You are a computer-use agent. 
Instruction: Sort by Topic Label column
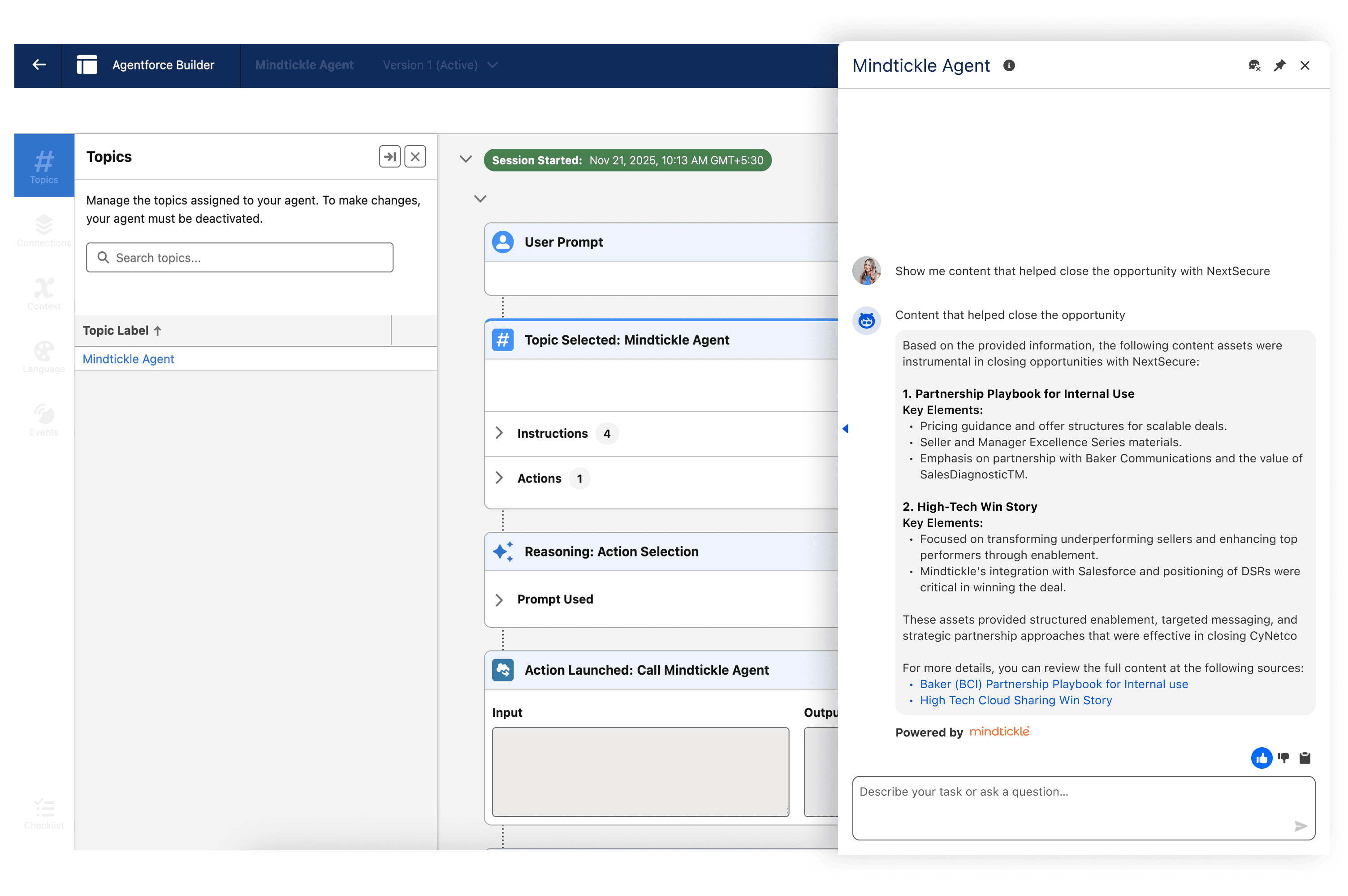click(122, 330)
